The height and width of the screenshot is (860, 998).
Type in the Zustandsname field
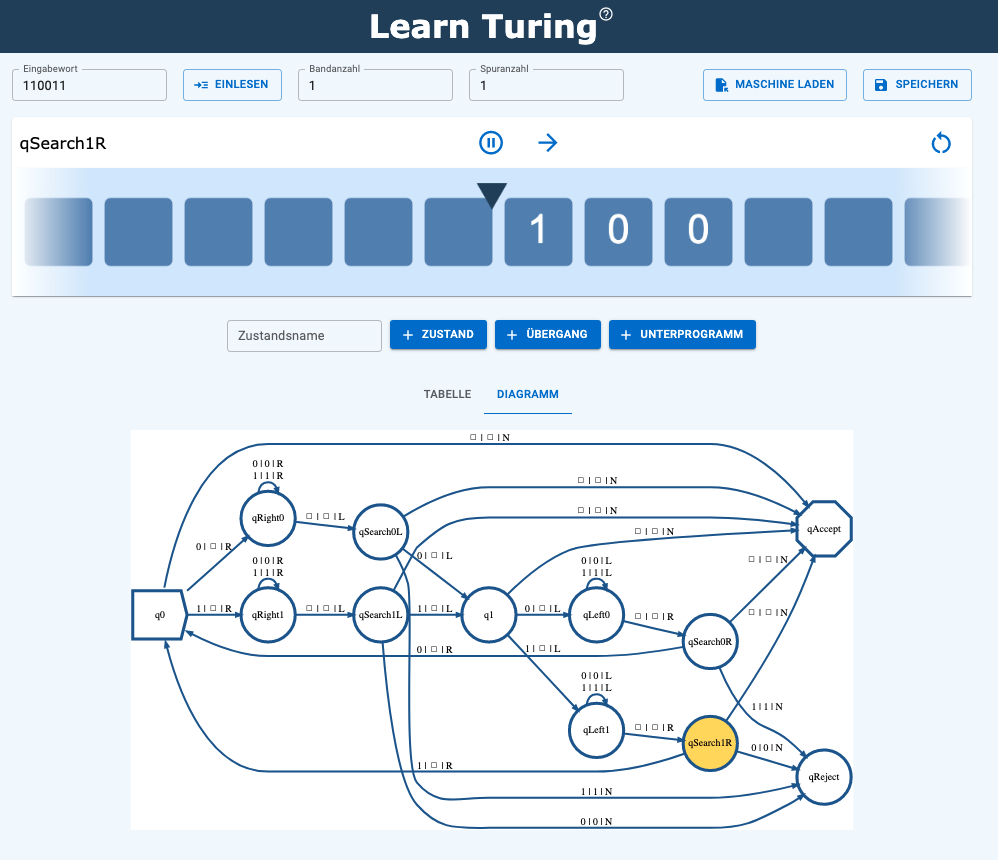click(x=304, y=336)
